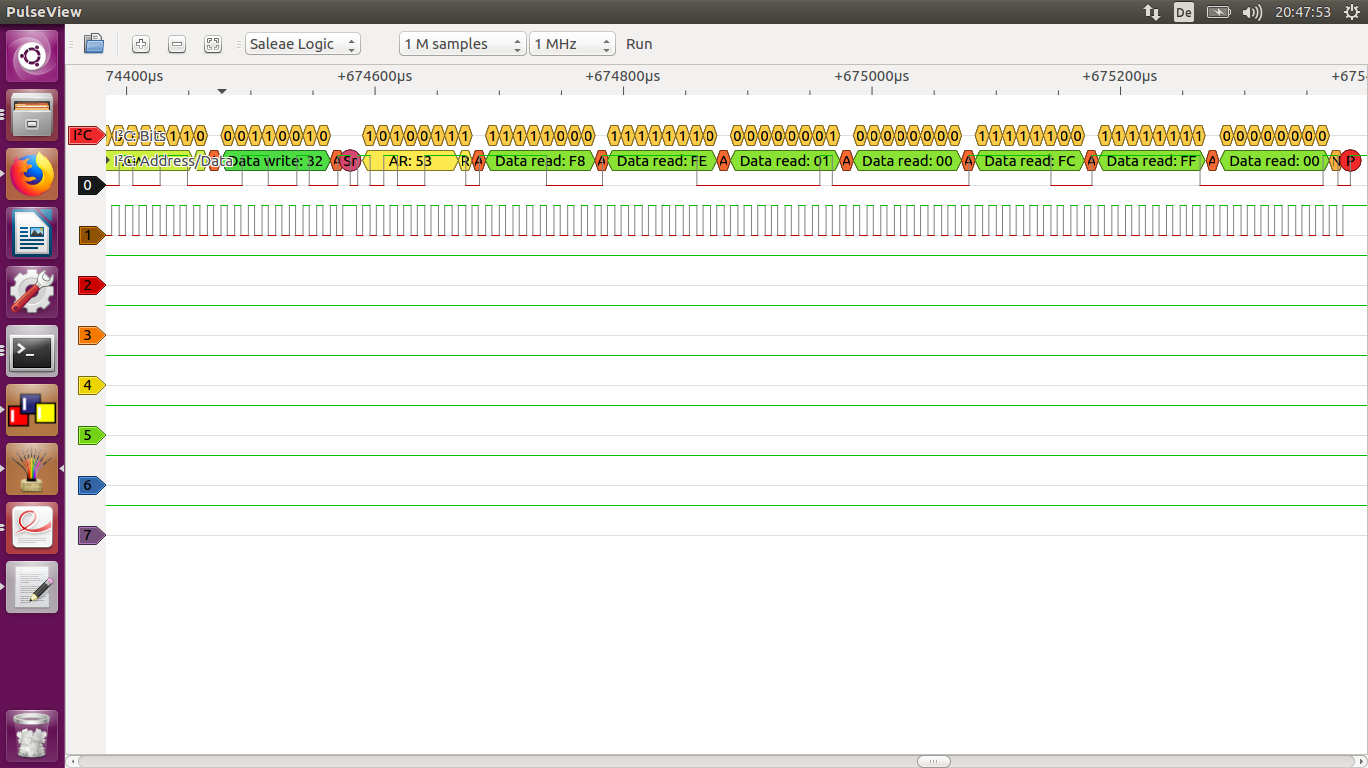The image size is (1368, 768).
Task: Open the system gear menu
Action: [1352, 12]
